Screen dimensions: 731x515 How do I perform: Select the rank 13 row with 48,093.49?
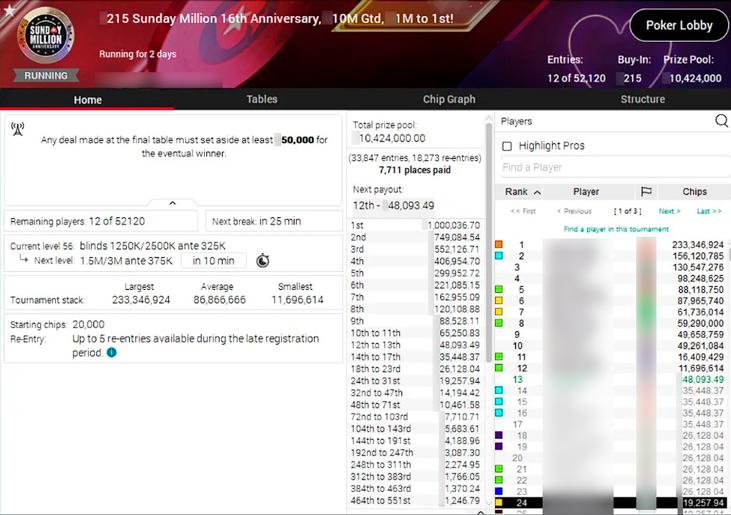click(x=610, y=379)
